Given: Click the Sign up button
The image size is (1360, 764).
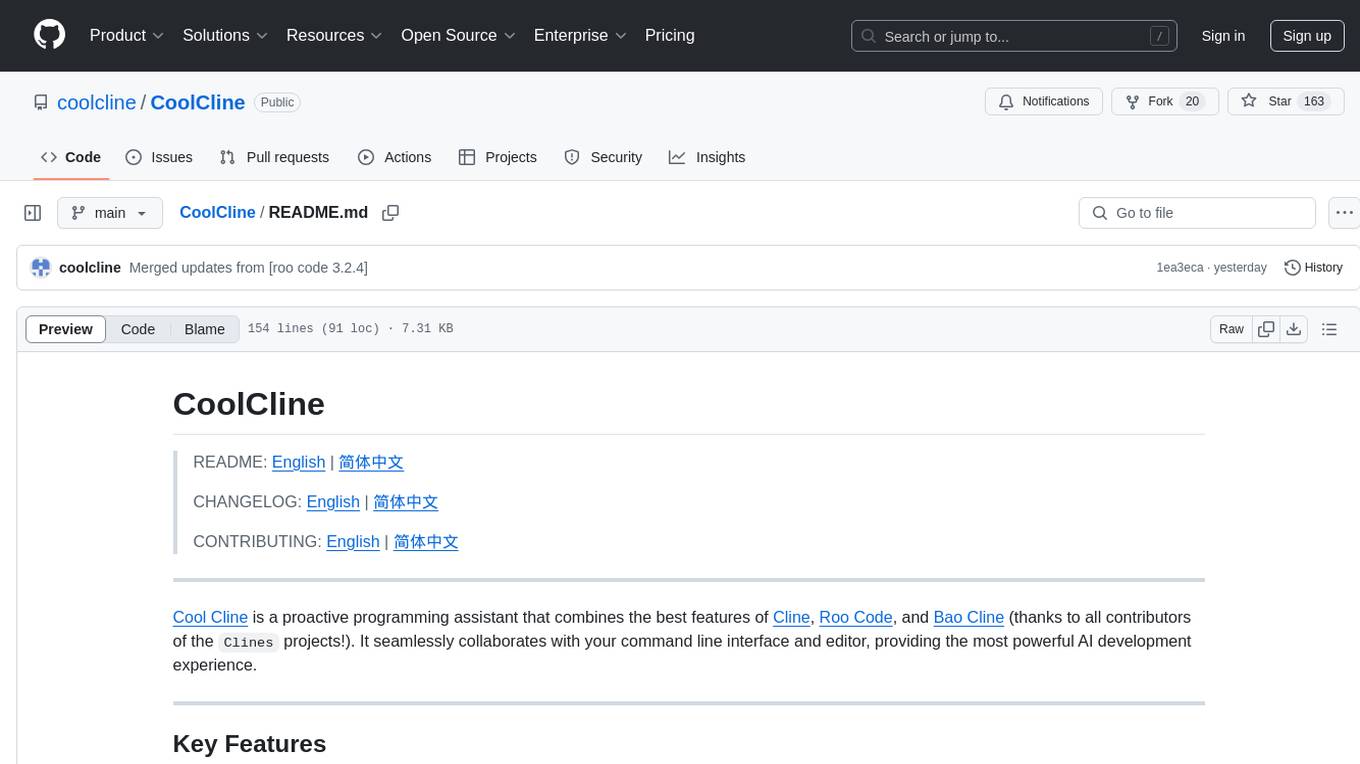Looking at the screenshot, I should click(1307, 36).
